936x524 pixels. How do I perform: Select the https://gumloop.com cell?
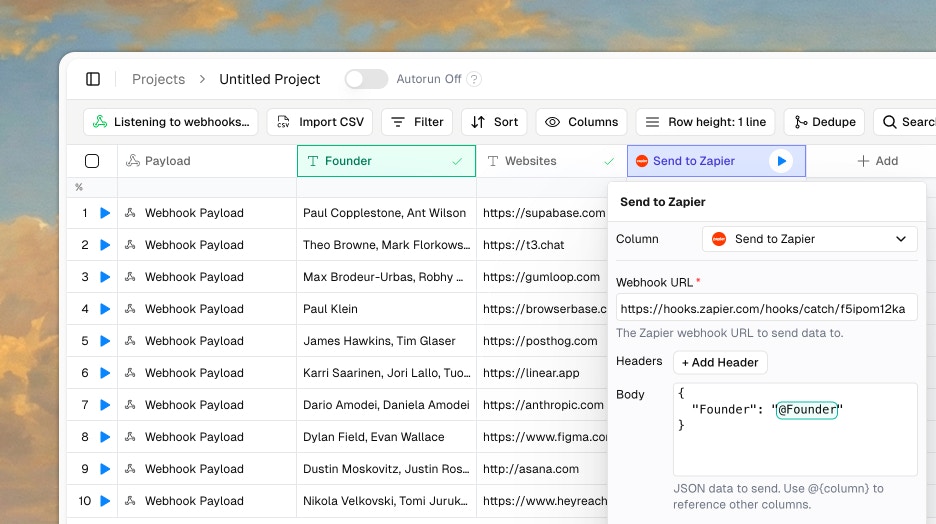click(542, 277)
